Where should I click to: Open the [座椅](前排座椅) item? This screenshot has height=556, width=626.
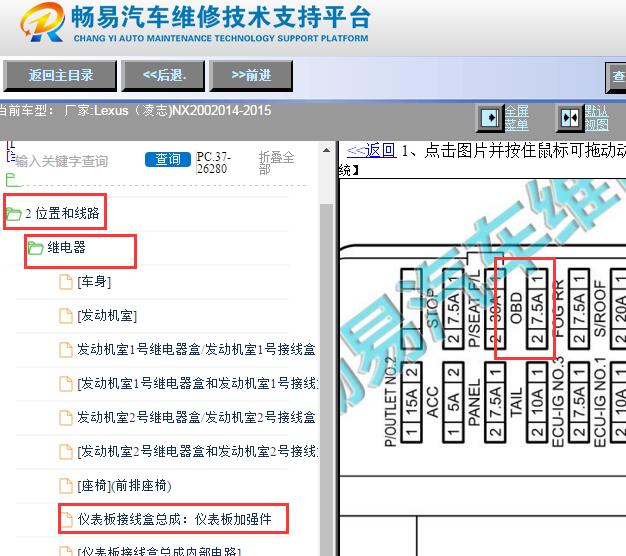[x=124, y=486]
